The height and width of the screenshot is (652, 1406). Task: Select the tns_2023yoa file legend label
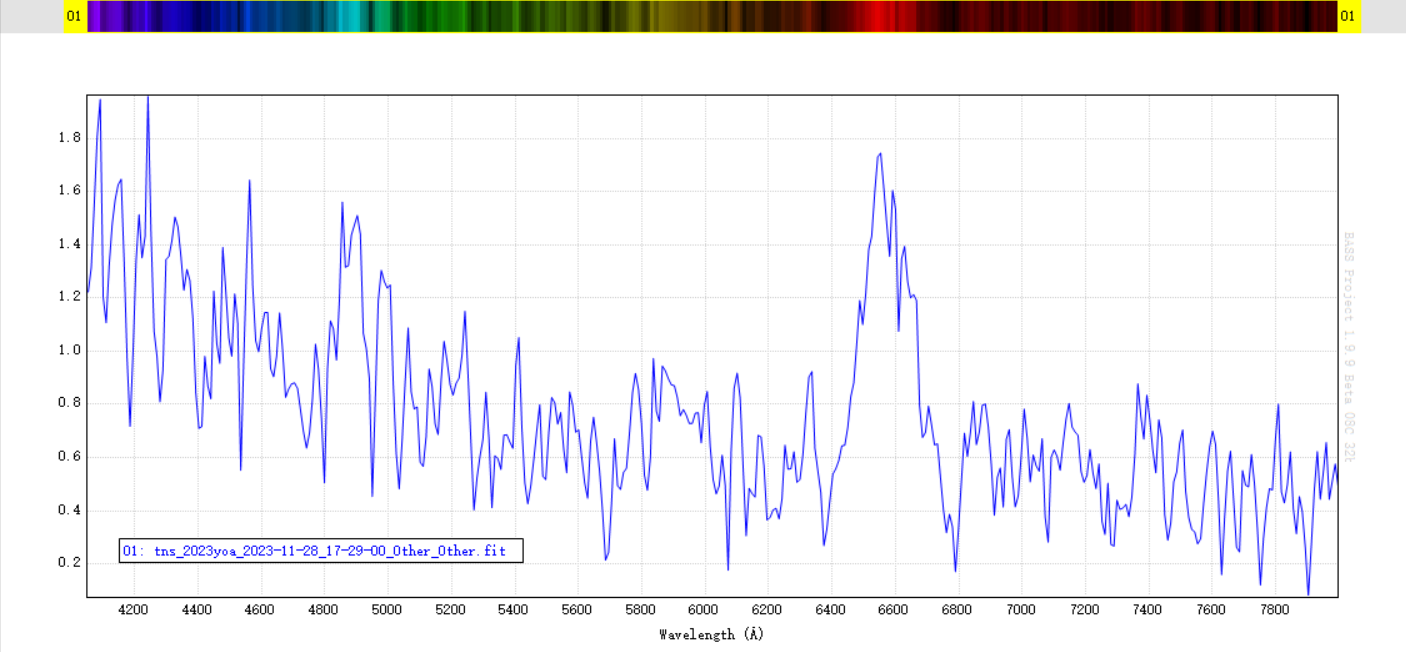coord(320,551)
